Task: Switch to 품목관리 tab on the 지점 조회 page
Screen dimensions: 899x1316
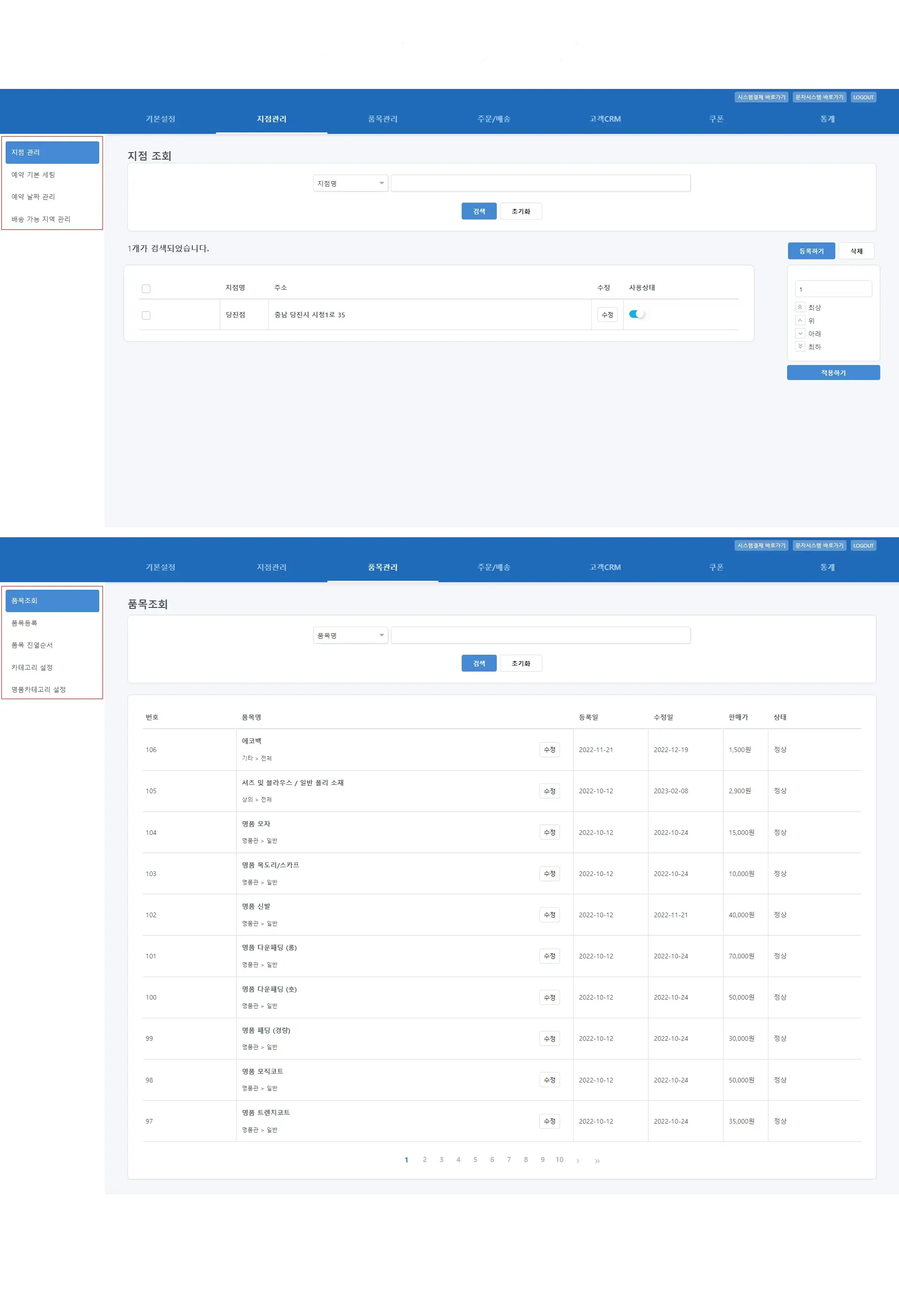Action: pos(383,119)
